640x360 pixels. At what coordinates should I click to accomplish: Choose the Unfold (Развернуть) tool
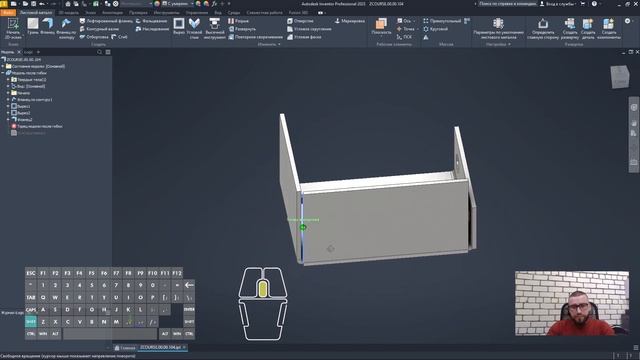[x=242, y=29]
